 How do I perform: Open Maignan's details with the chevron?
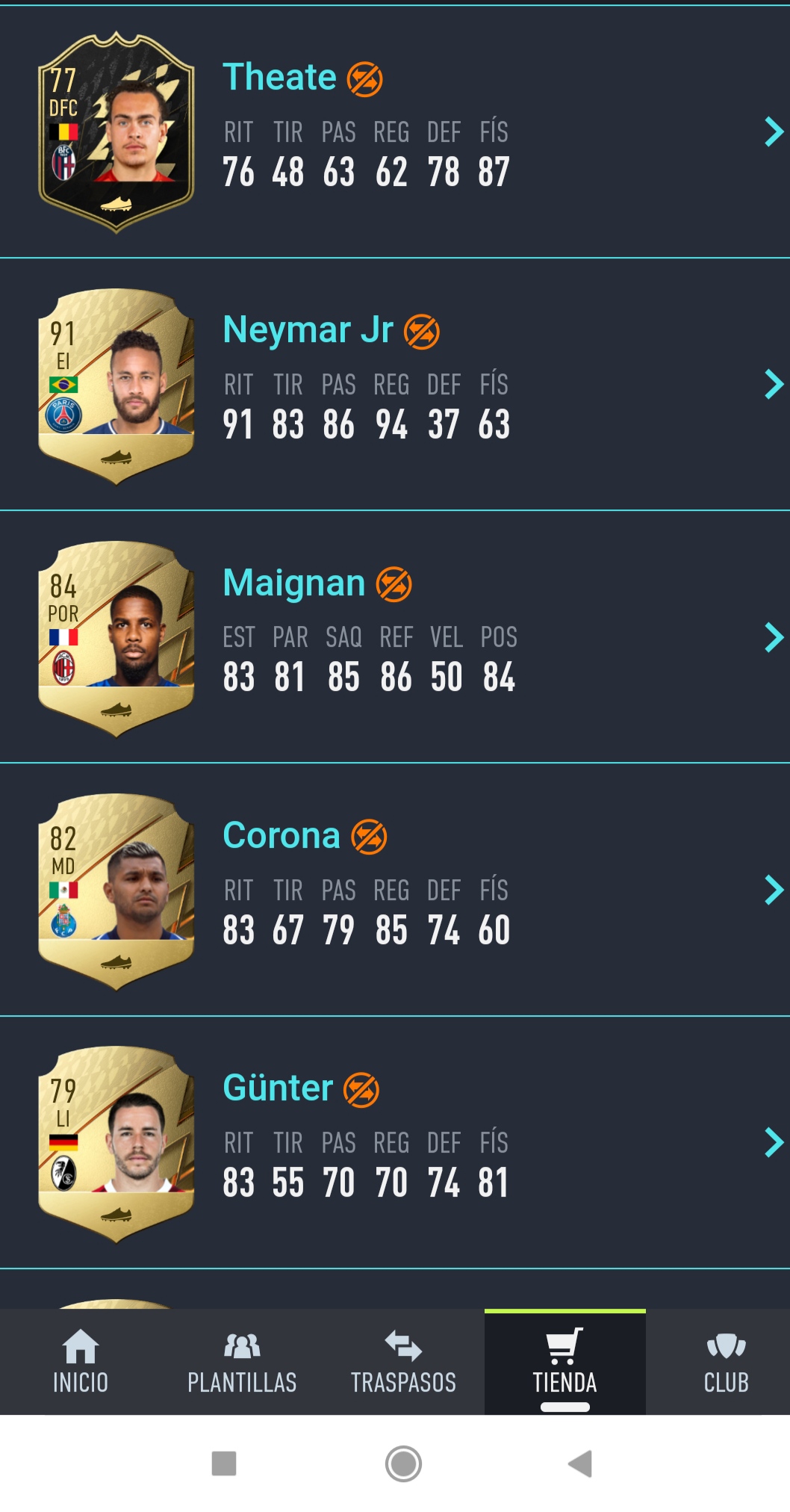[x=774, y=637]
